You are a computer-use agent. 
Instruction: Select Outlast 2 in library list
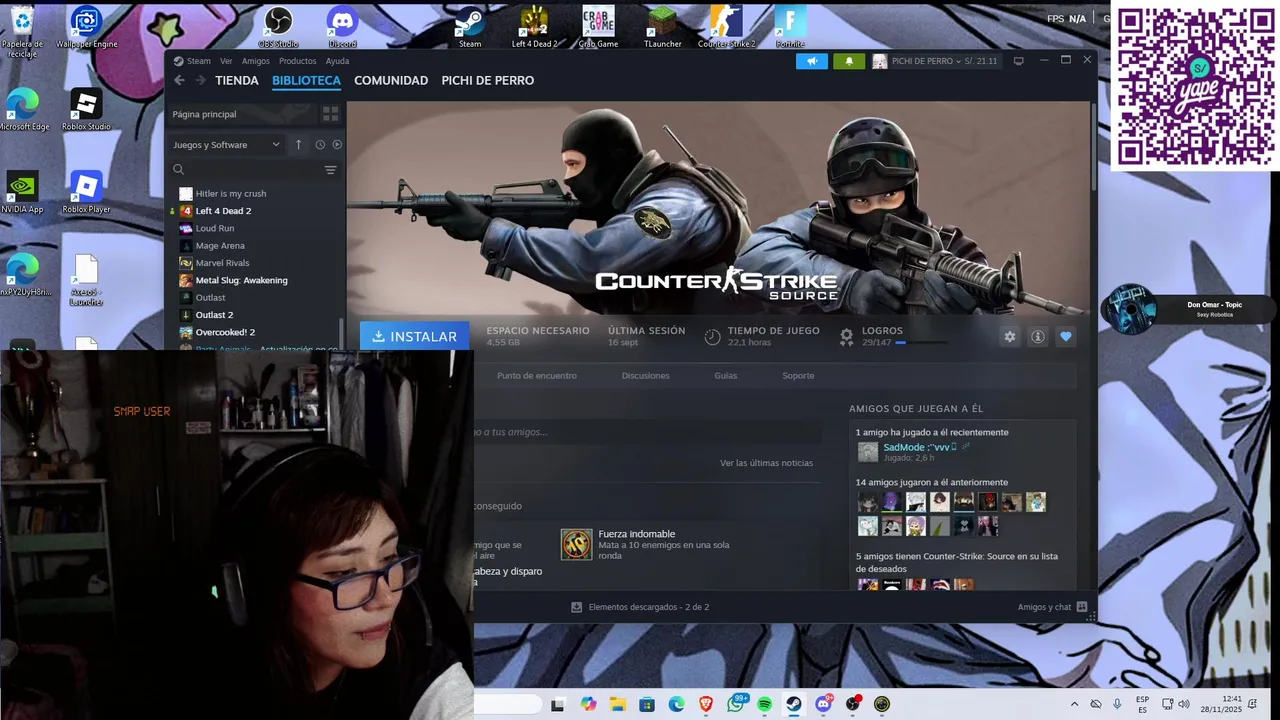[214, 315]
